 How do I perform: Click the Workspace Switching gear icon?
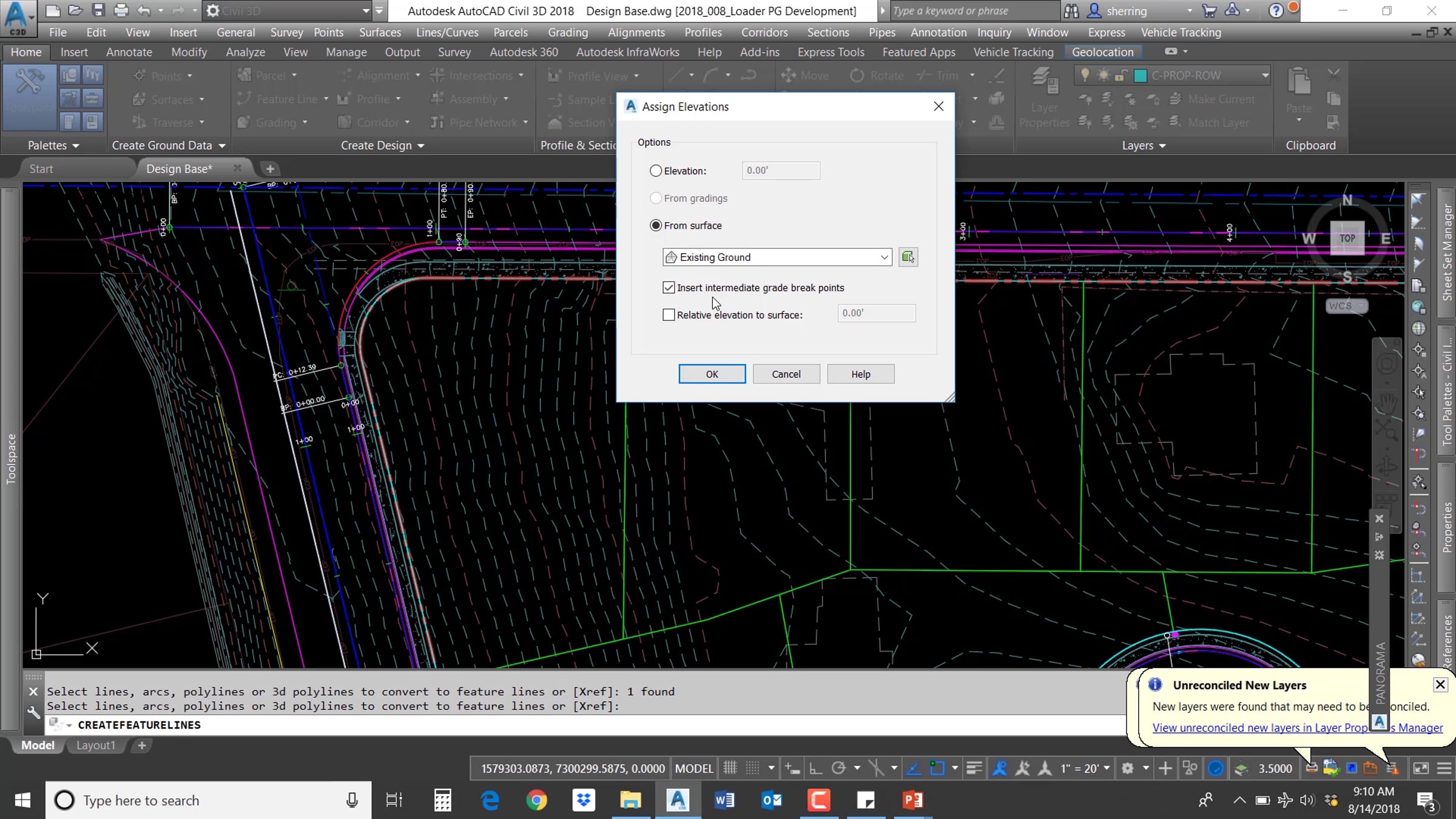pyautogui.click(x=1128, y=769)
